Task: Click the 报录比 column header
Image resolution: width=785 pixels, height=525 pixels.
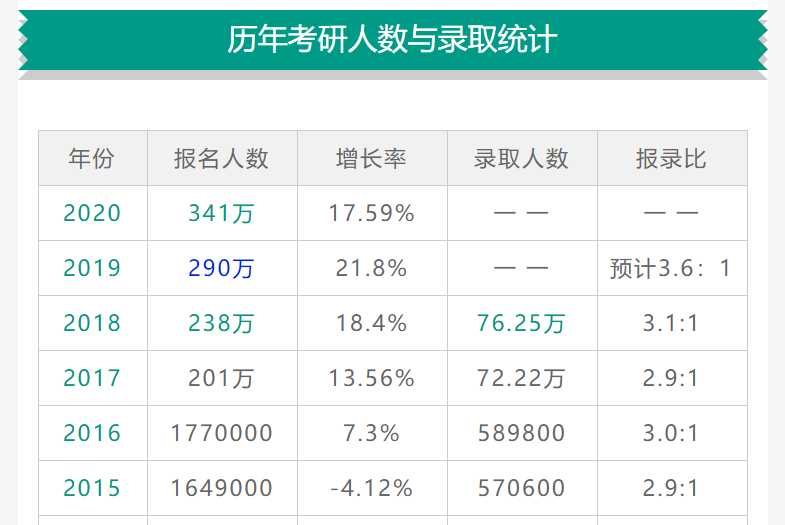Action: 671,159
